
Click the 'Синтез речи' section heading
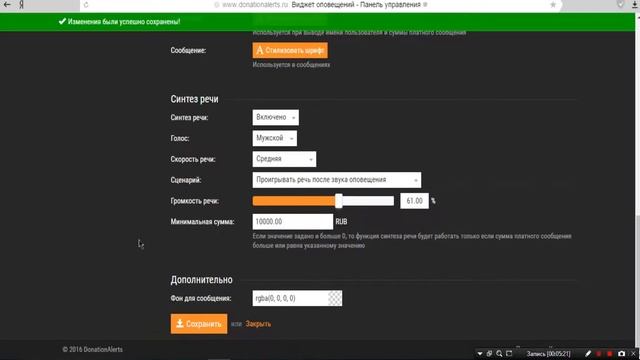pos(194,99)
